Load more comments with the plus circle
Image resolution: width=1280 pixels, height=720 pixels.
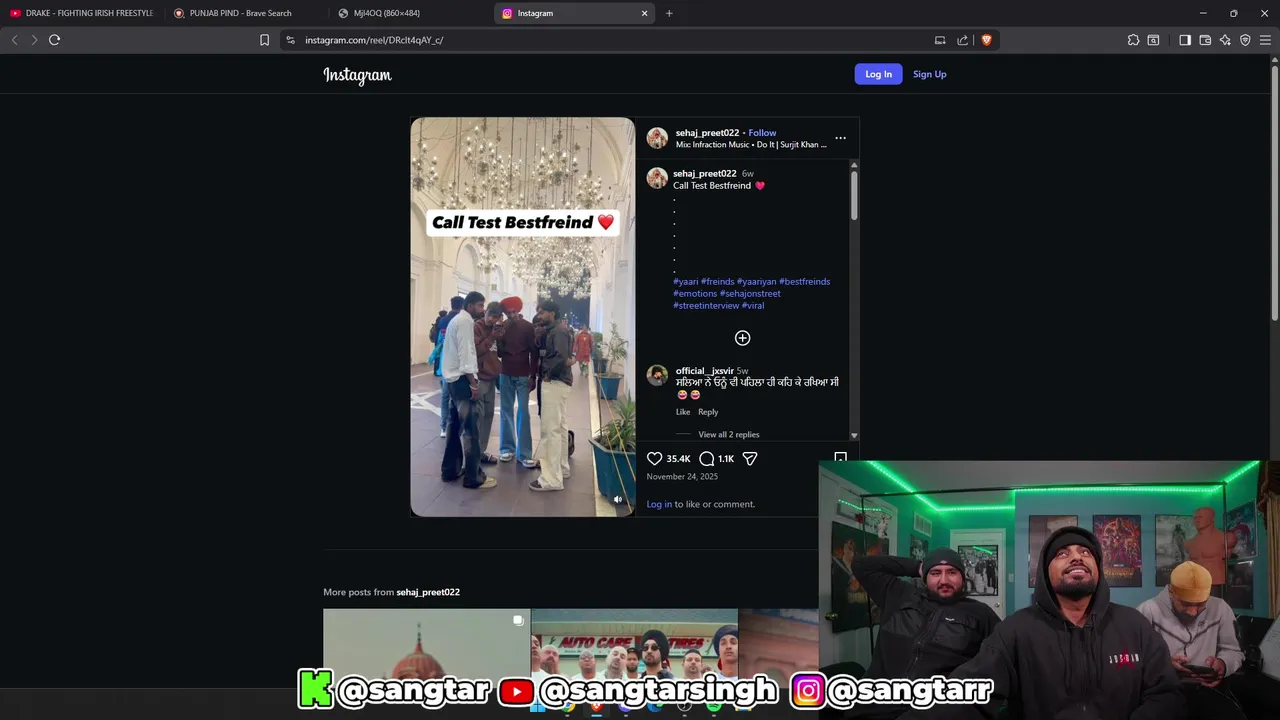[x=742, y=338]
